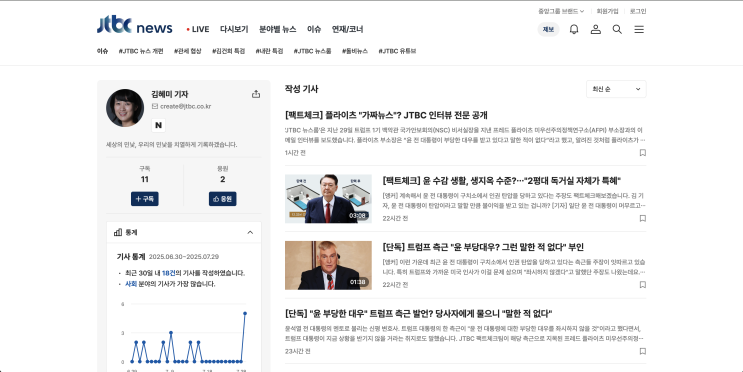Image resolution: width=743 pixels, height=372 pixels.
Task: Click the JTBC news logo
Action: 135,26
